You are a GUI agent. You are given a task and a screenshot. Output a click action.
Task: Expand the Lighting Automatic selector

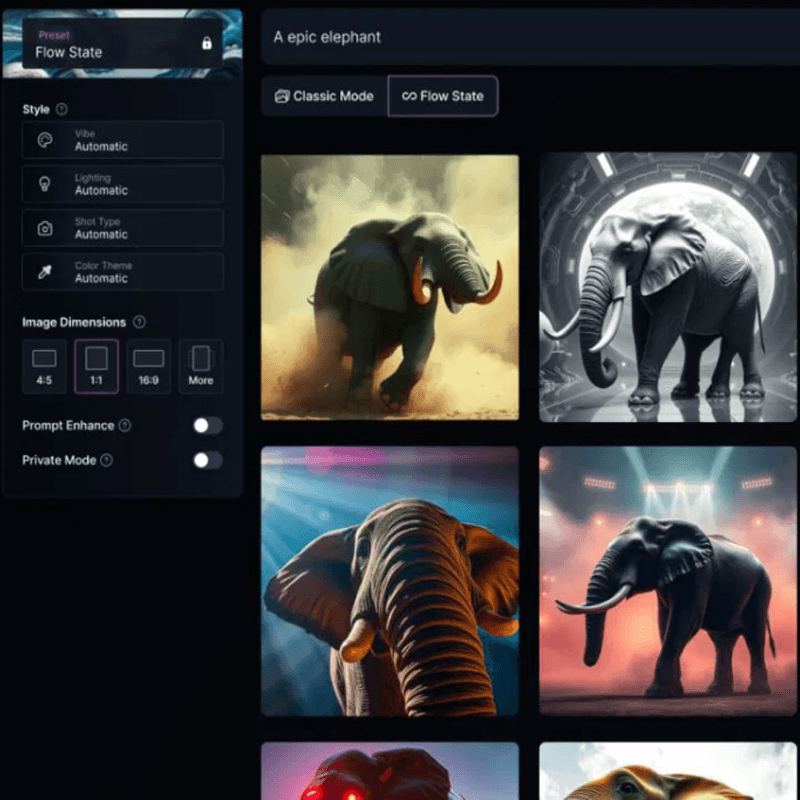(x=122, y=184)
